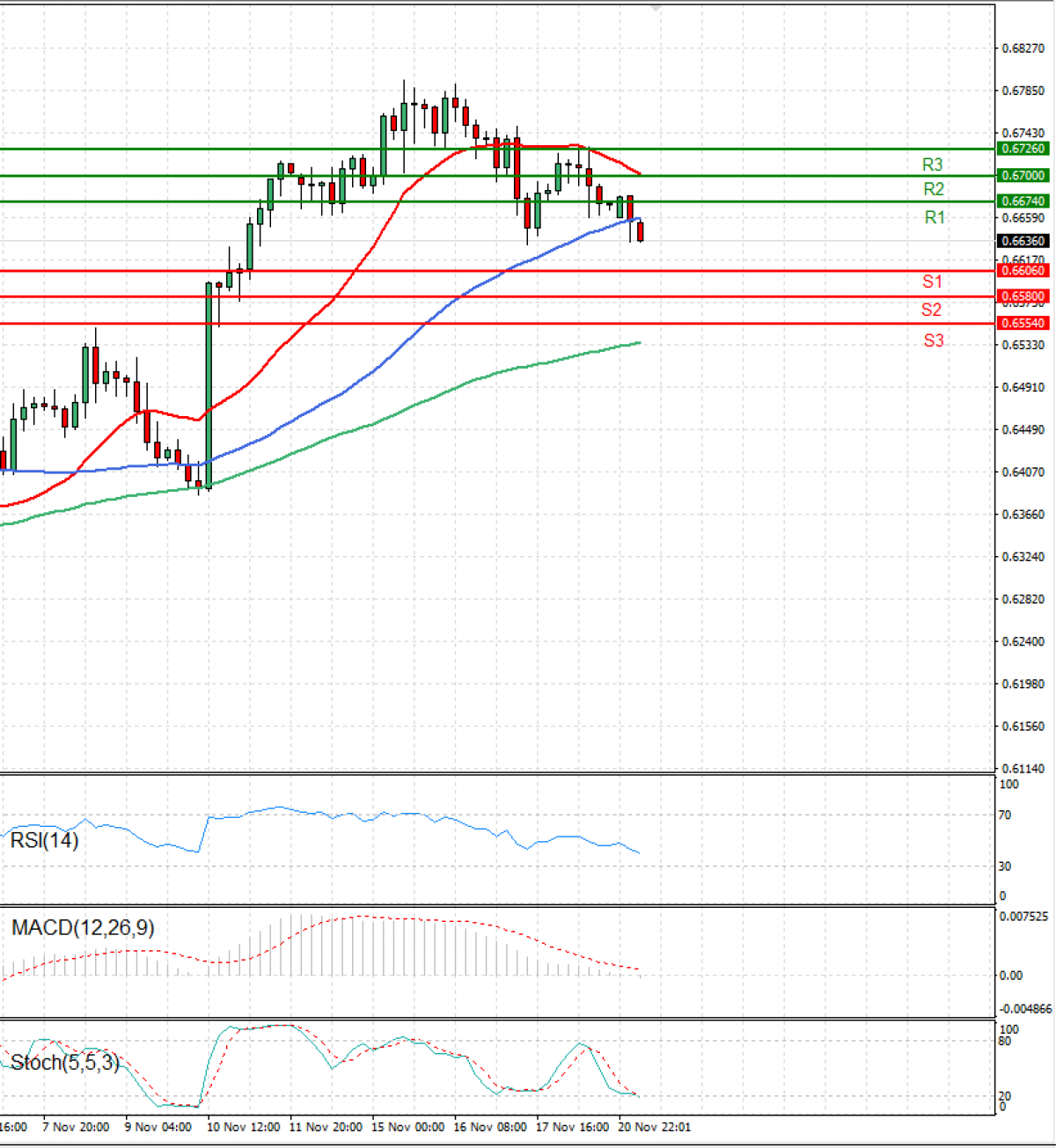Click the S1 support label
The height and width of the screenshot is (1148, 1056).
tap(932, 282)
